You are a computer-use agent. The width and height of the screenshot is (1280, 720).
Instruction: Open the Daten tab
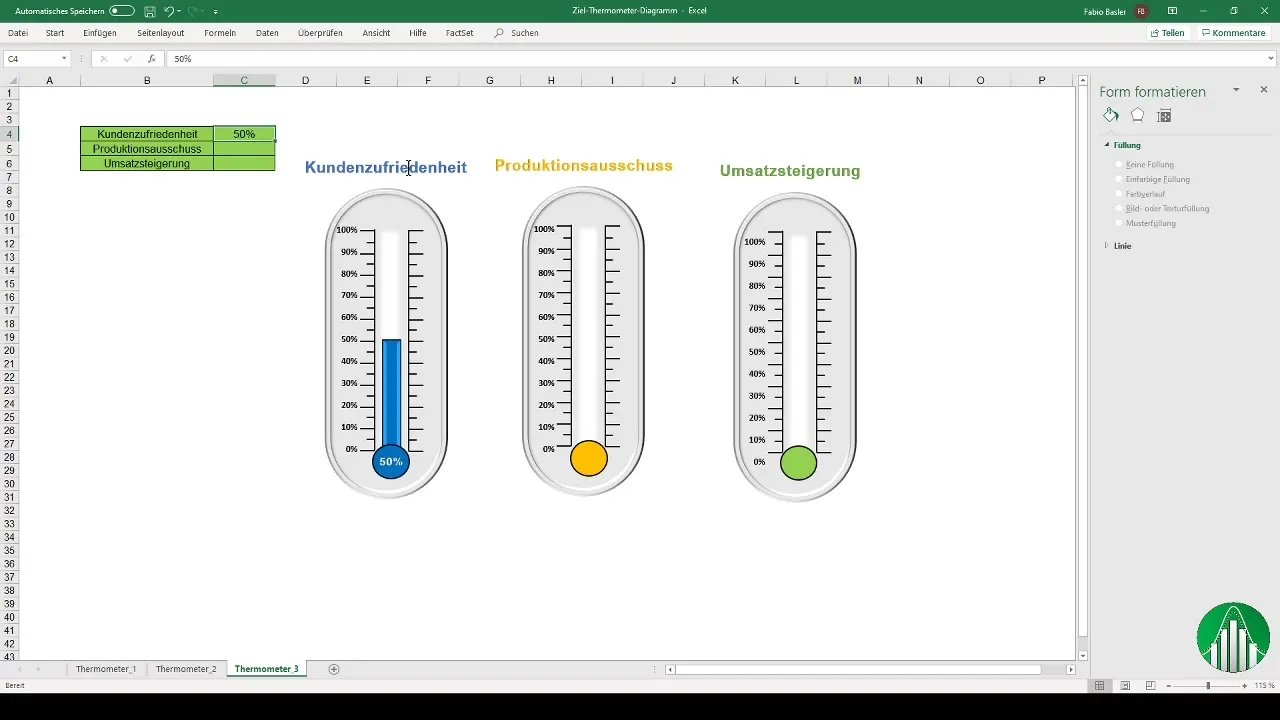pyautogui.click(x=267, y=33)
